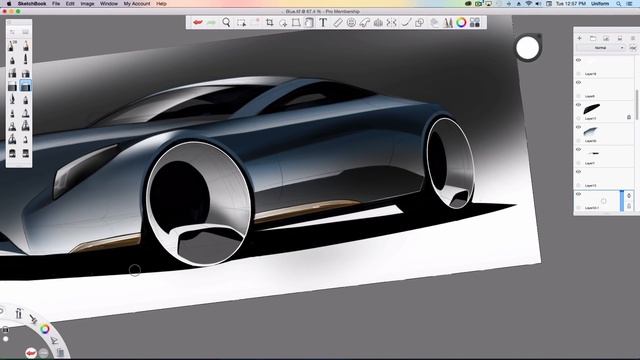Image resolution: width=640 pixels, height=360 pixels.
Task: Select the Zoom magnifier tool
Action: (x=226, y=22)
